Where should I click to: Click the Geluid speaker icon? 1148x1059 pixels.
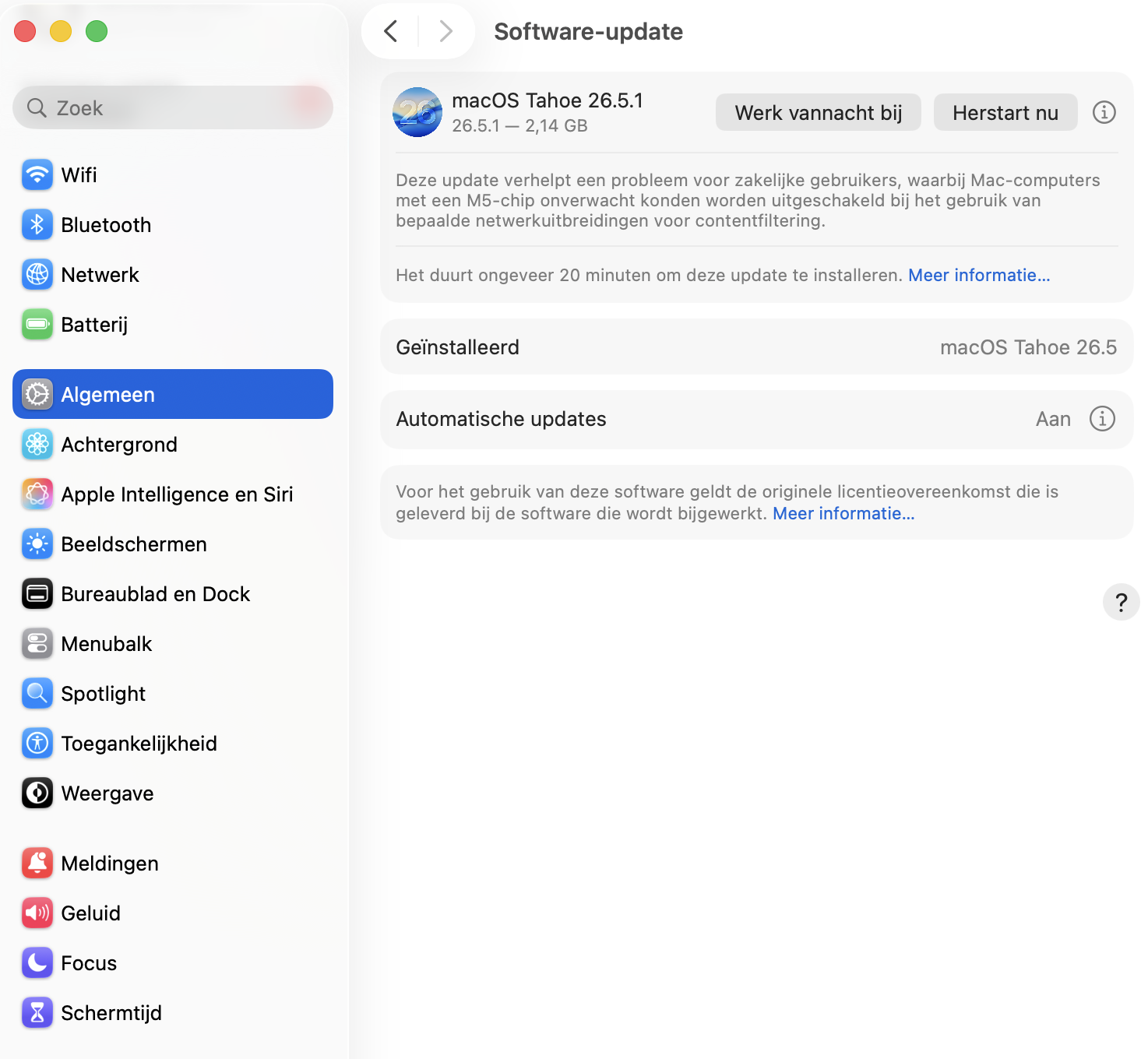coord(37,913)
